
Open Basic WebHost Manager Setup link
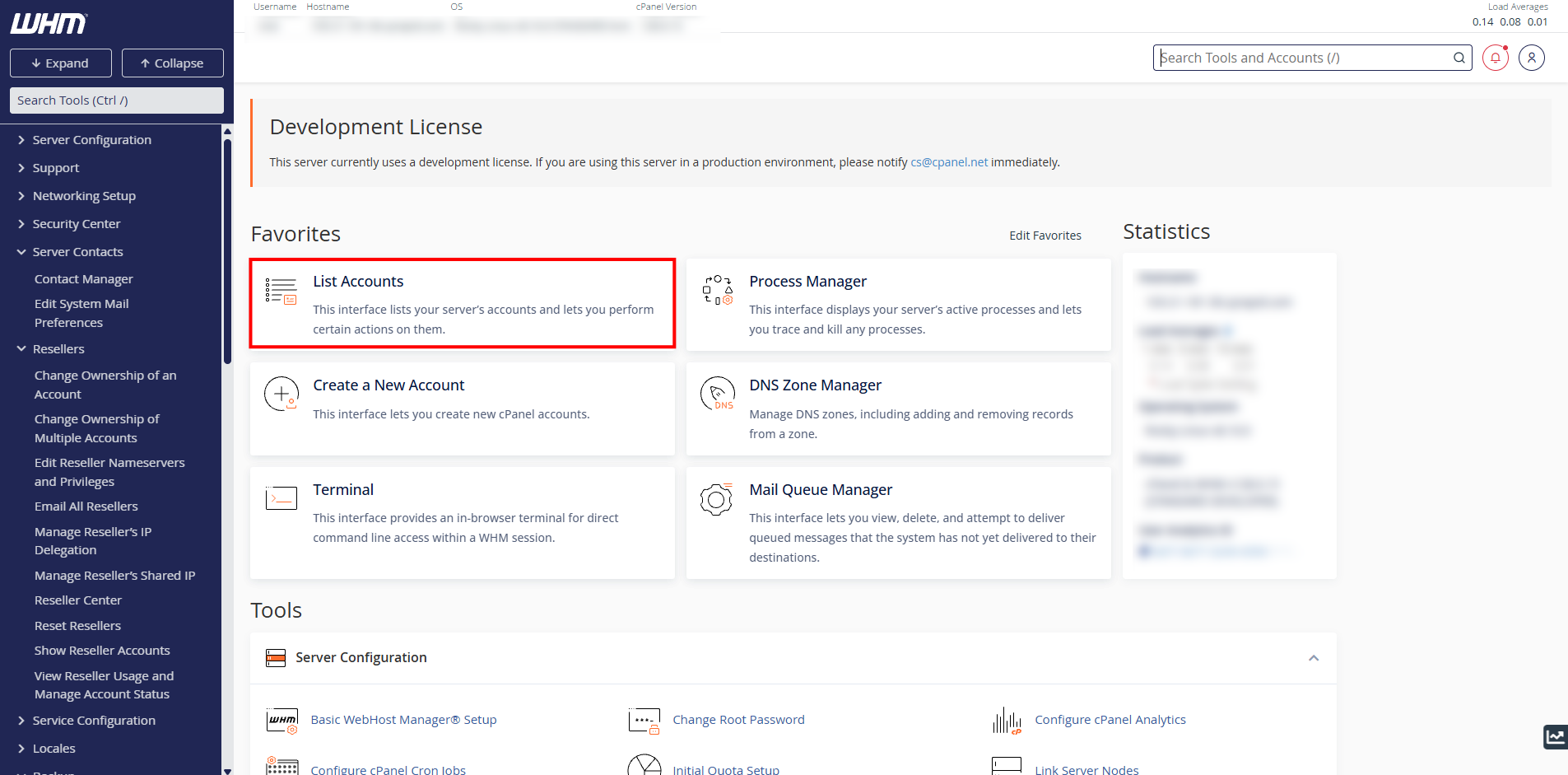click(x=403, y=720)
